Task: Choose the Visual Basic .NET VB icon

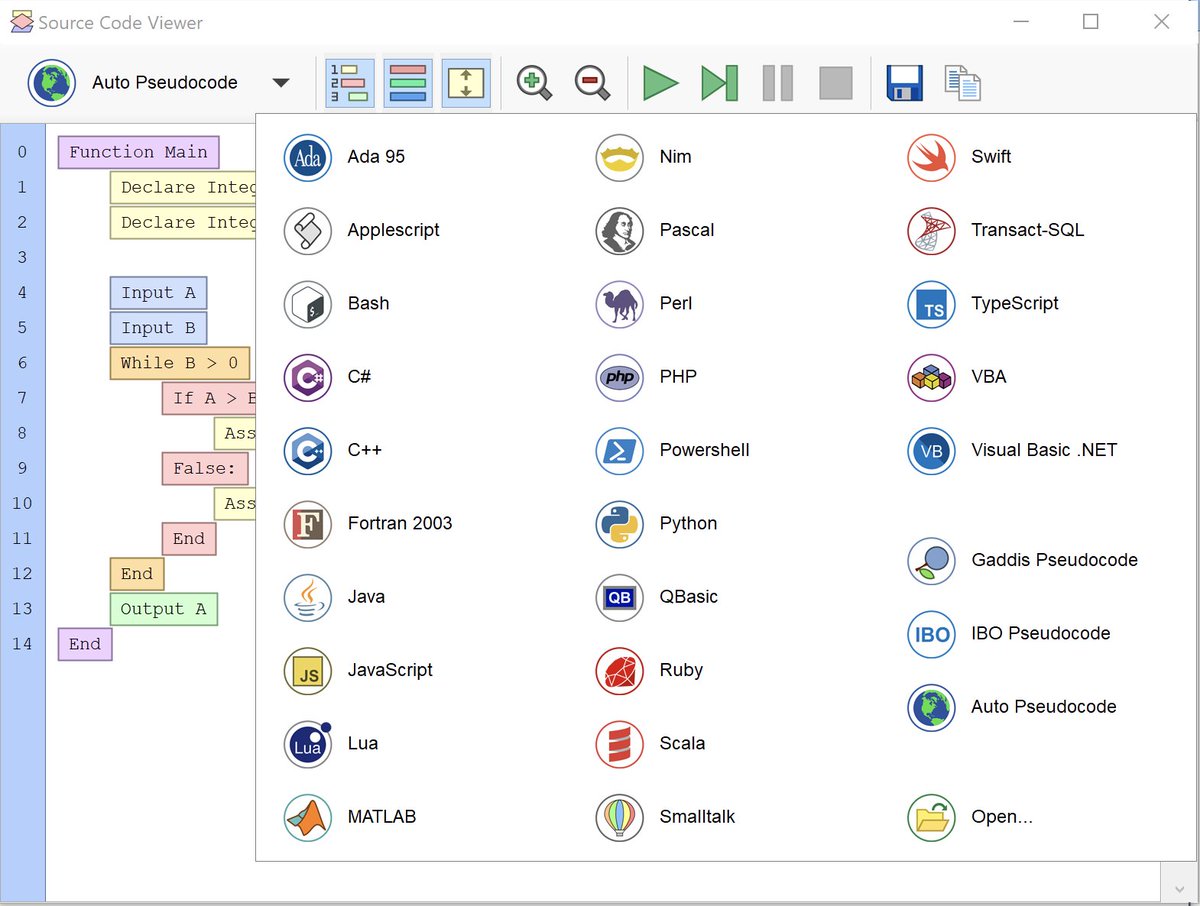Action: click(x=931, y=450)
